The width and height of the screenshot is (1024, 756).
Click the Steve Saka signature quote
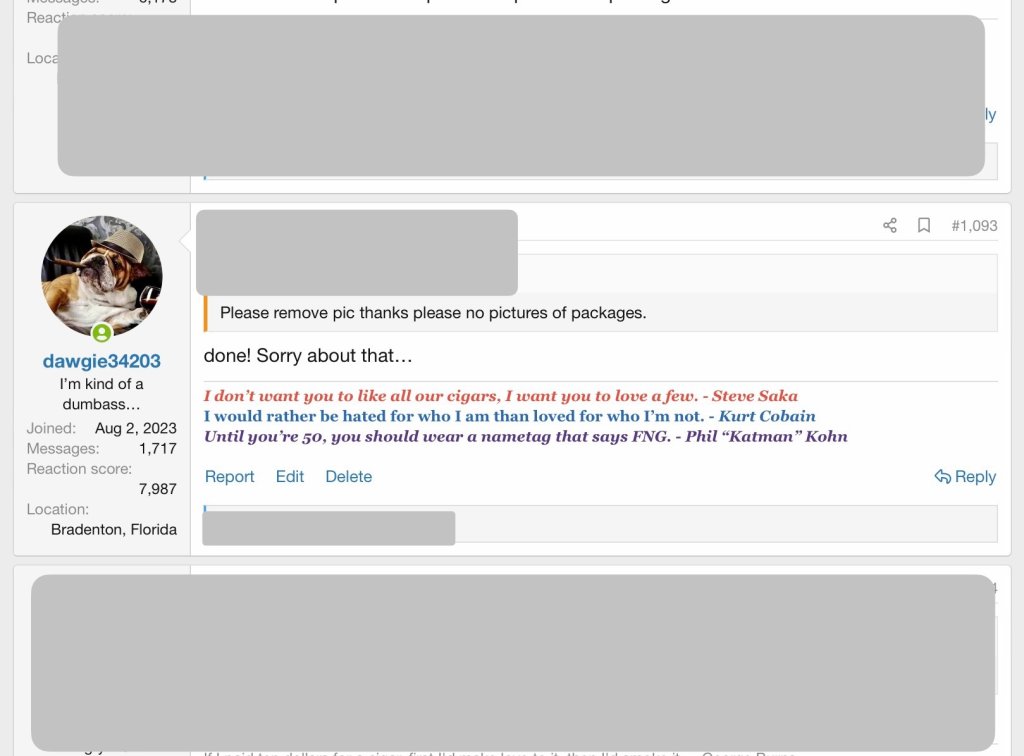click(500, 396)
